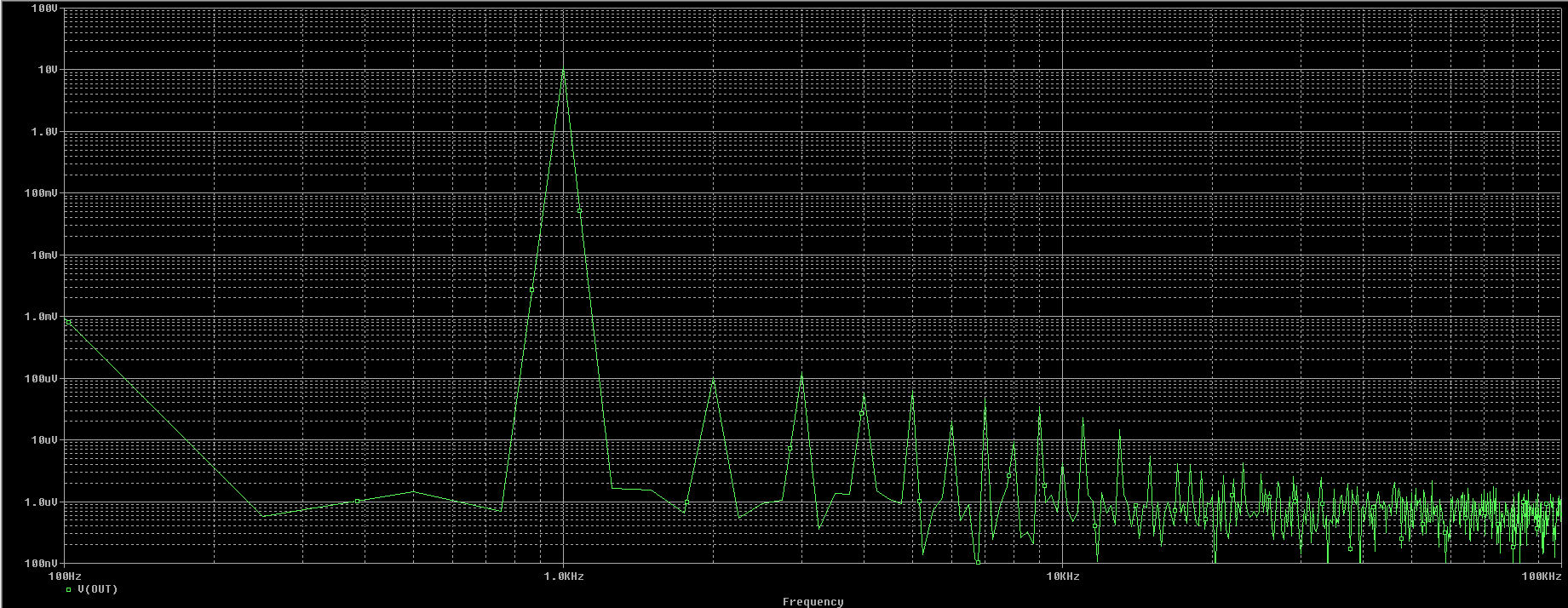
Task: Click the 1.0uV y-axis label
Action: coord(41,502)
